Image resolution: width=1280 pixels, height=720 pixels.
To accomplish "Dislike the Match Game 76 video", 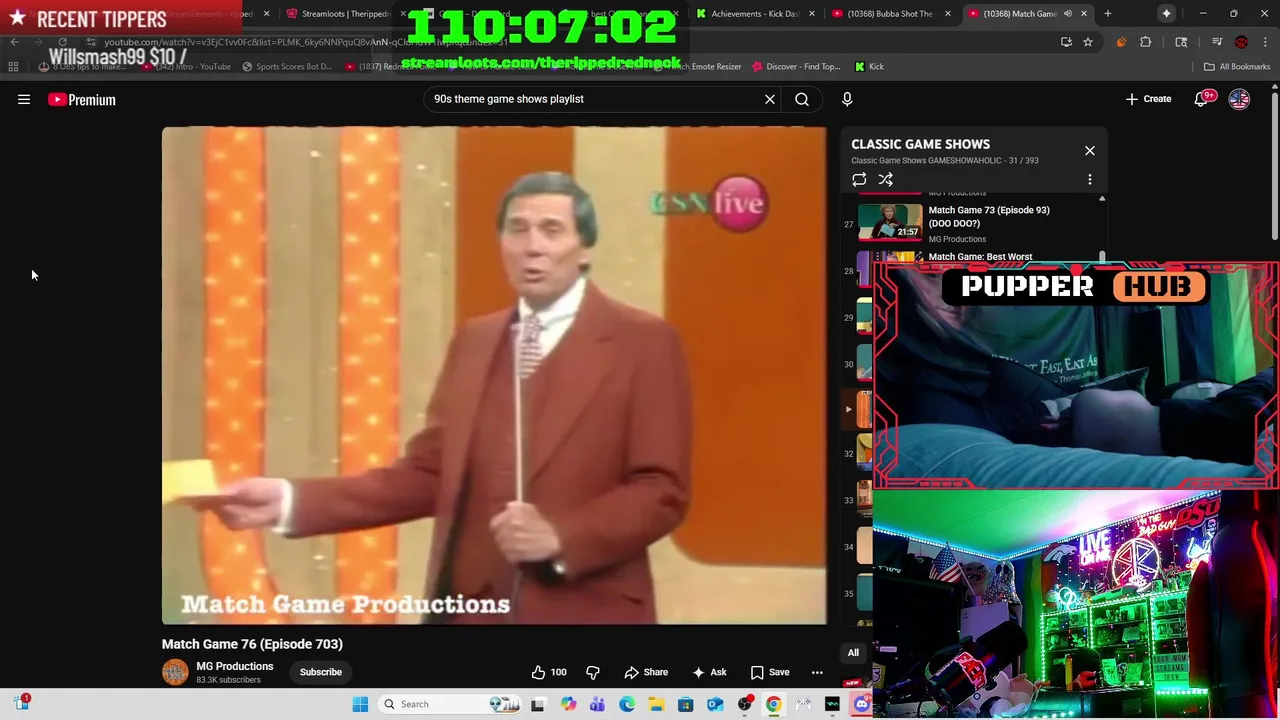I will tap(592, 672).
